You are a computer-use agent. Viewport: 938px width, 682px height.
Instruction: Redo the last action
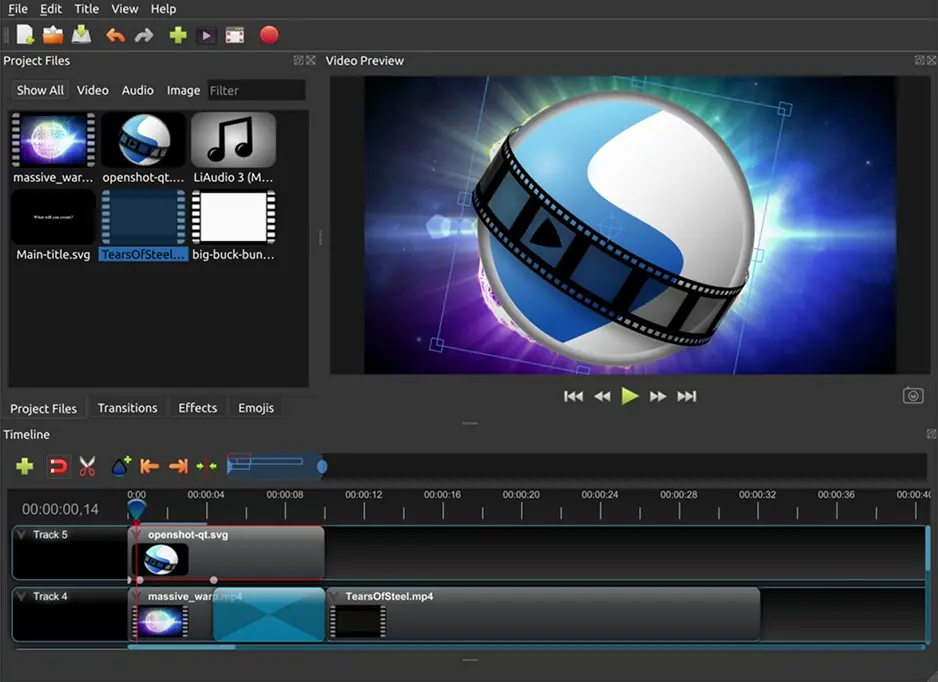pyautogui.click(x=144, y=36)
